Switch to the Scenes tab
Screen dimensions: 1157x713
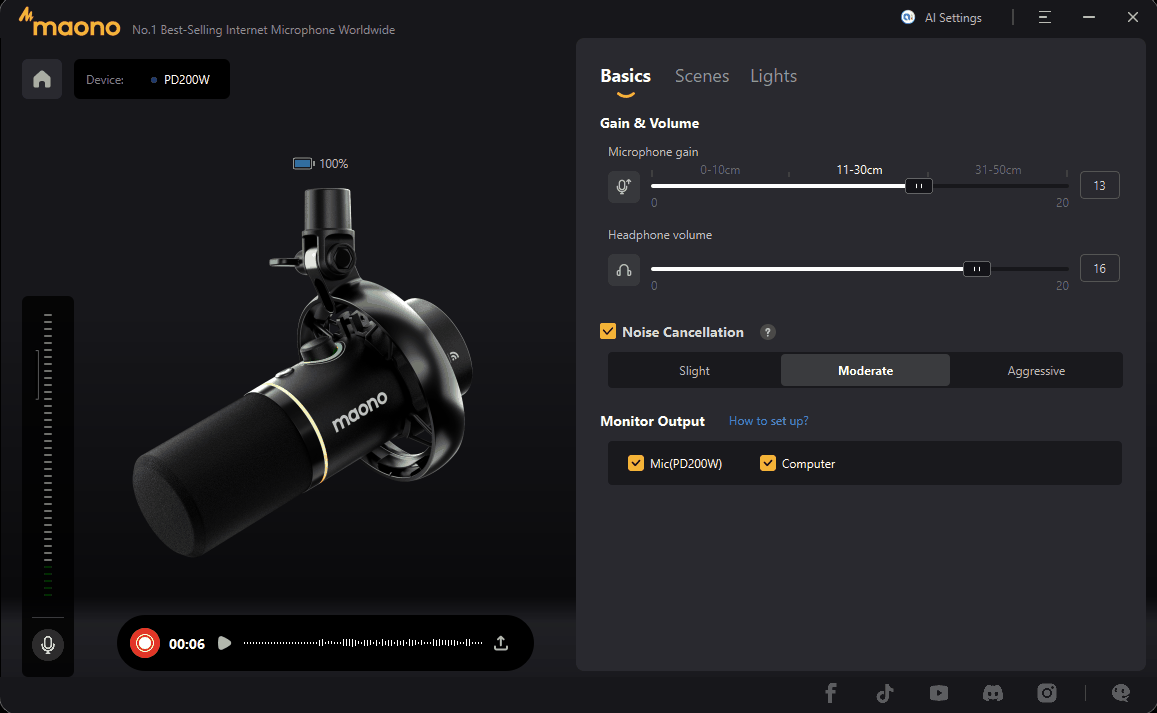click(702, 76)
